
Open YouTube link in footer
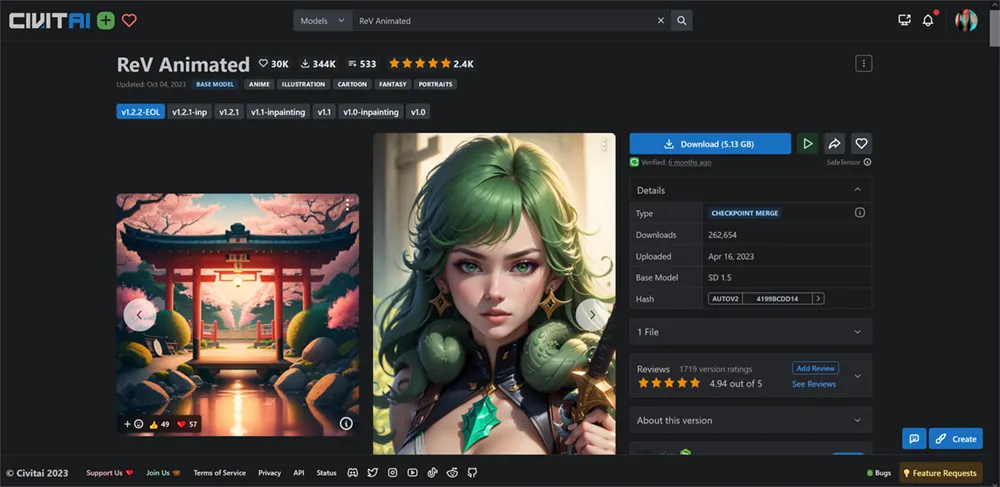412,473
